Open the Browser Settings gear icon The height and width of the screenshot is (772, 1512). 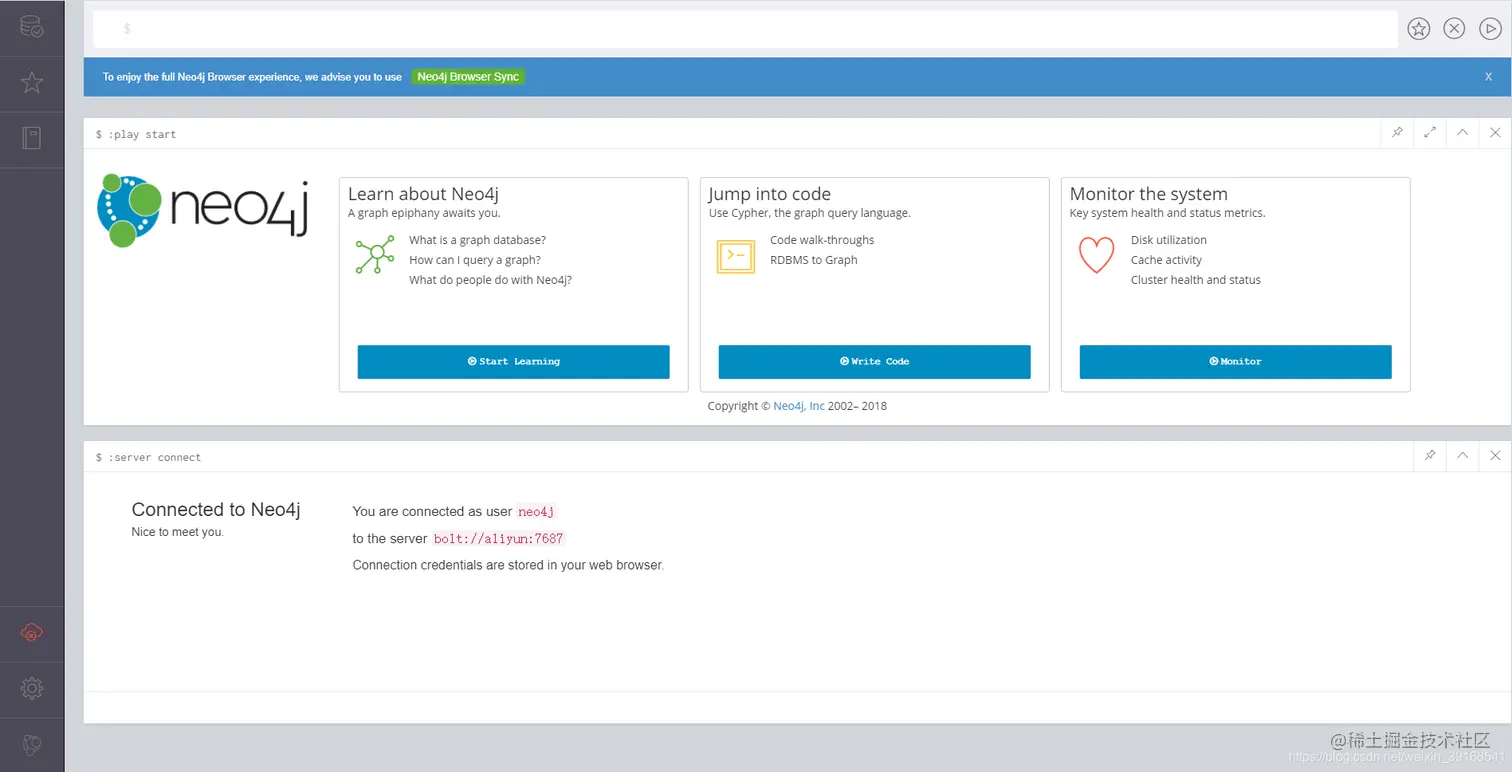pyautogui.click(x=32, y=688)
